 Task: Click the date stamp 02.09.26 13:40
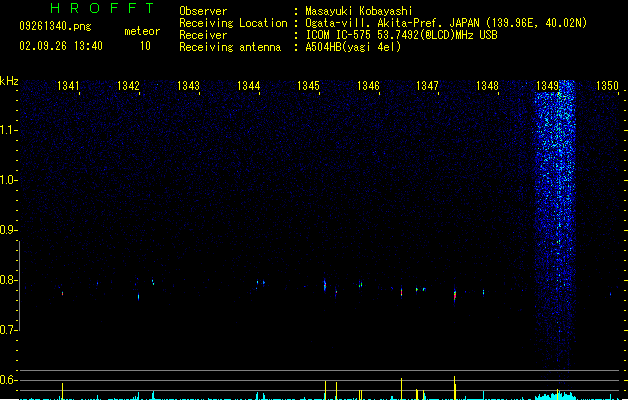click(61, 46)
